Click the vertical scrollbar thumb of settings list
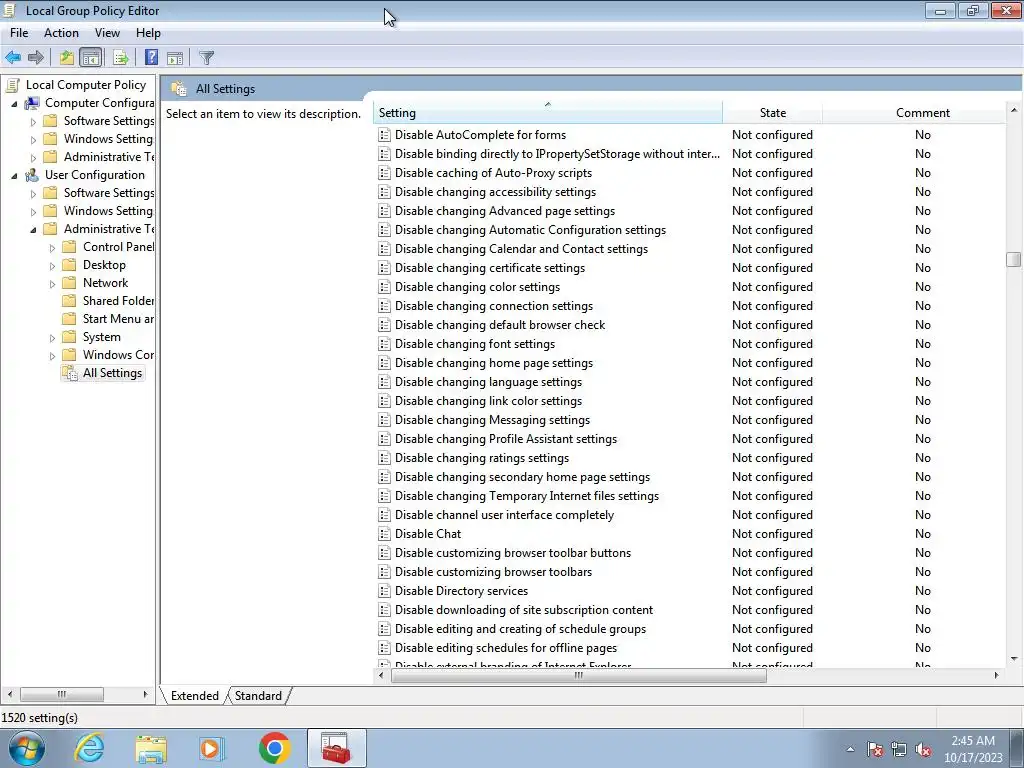 1013,259
